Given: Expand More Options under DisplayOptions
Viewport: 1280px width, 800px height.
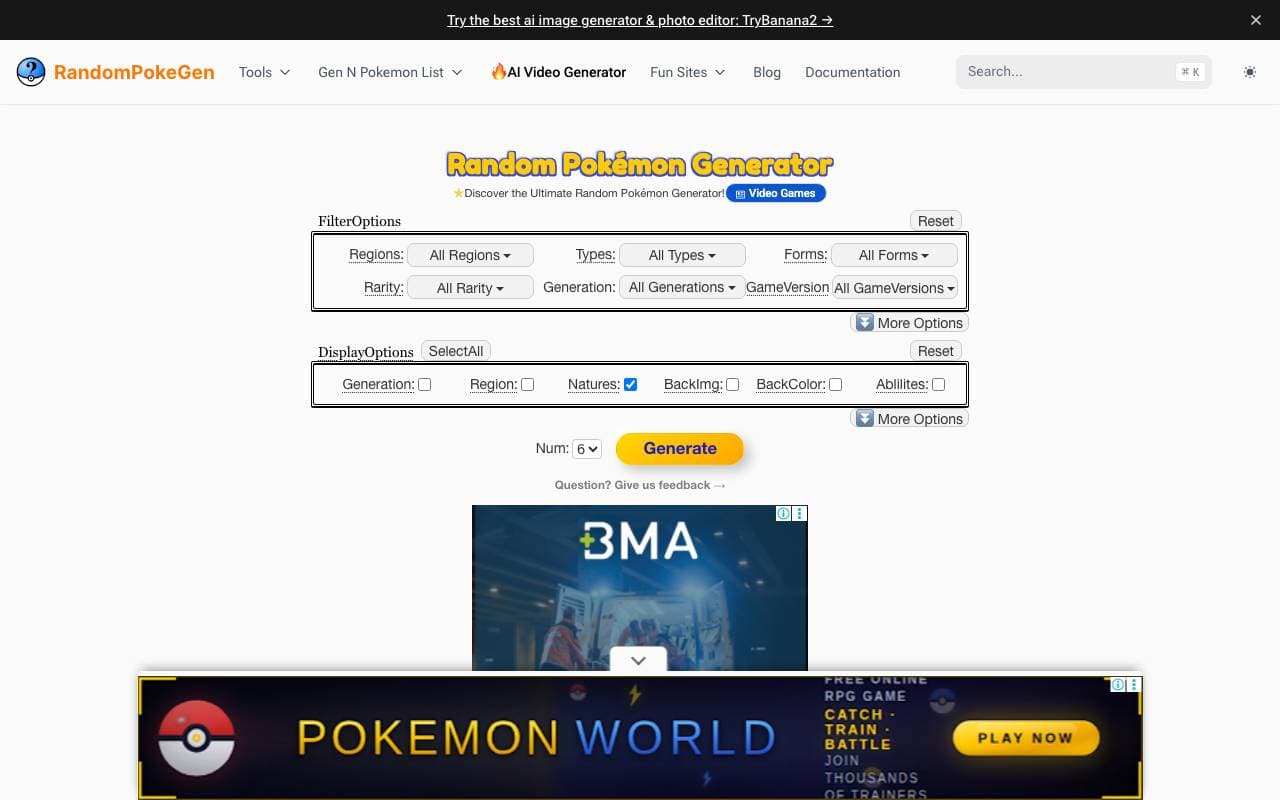Looking at the screenshot, I should (x=909, y=419).
